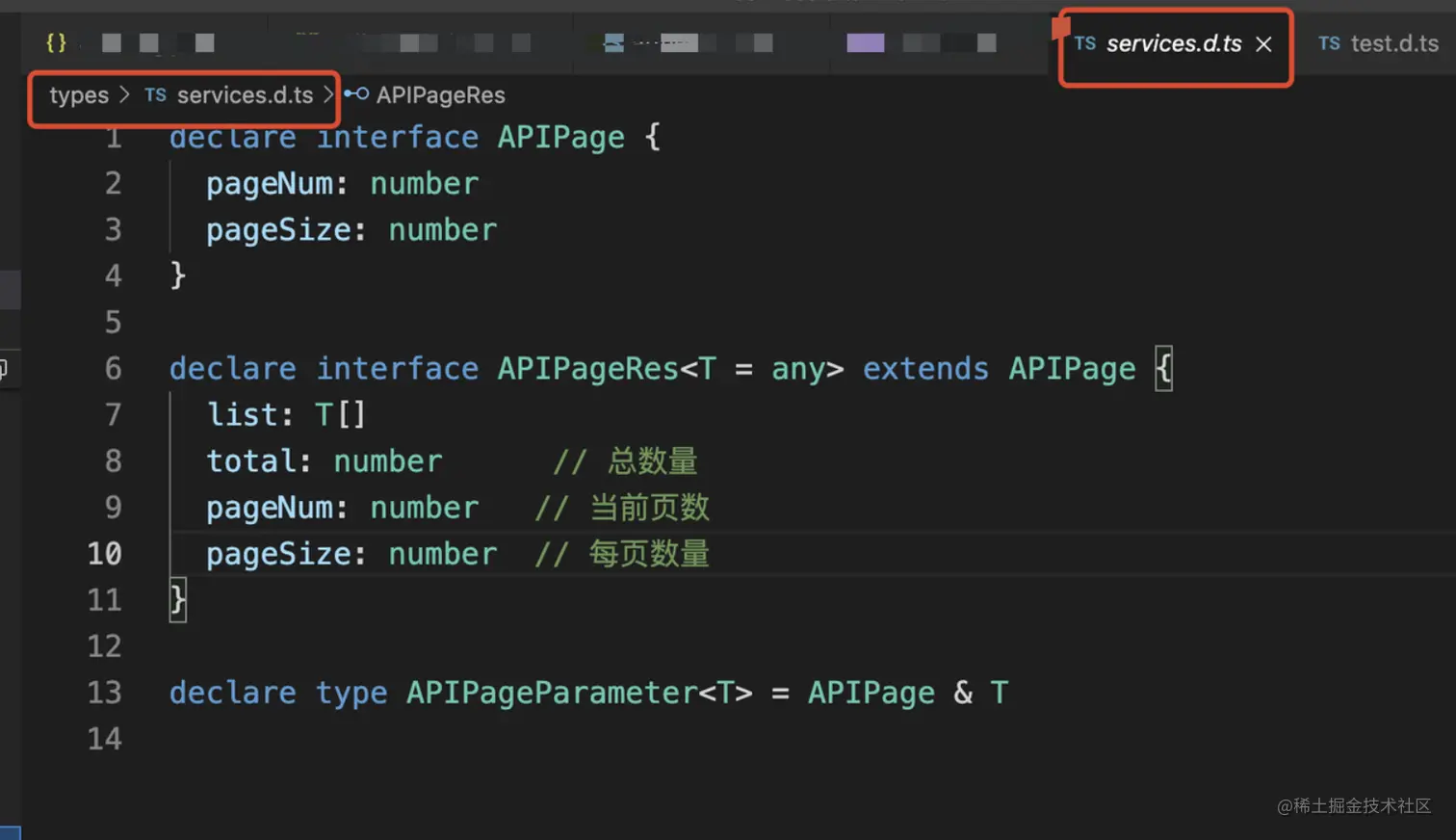The image size is (1456, 840).
Task: Click the any type on line 6
Action: (x=798, y=368)
